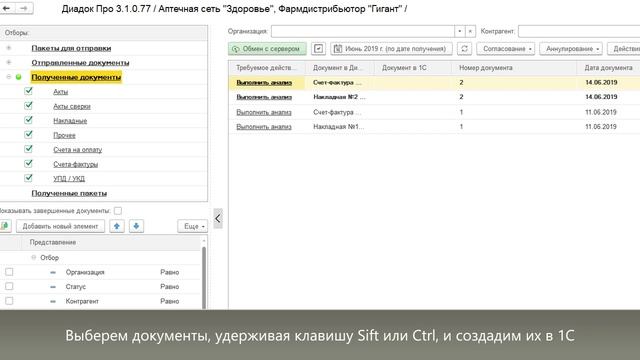Select Полученные документы filter
Image resolution: width=640 pixels, height=360 pixels.
tap(76, 77)
